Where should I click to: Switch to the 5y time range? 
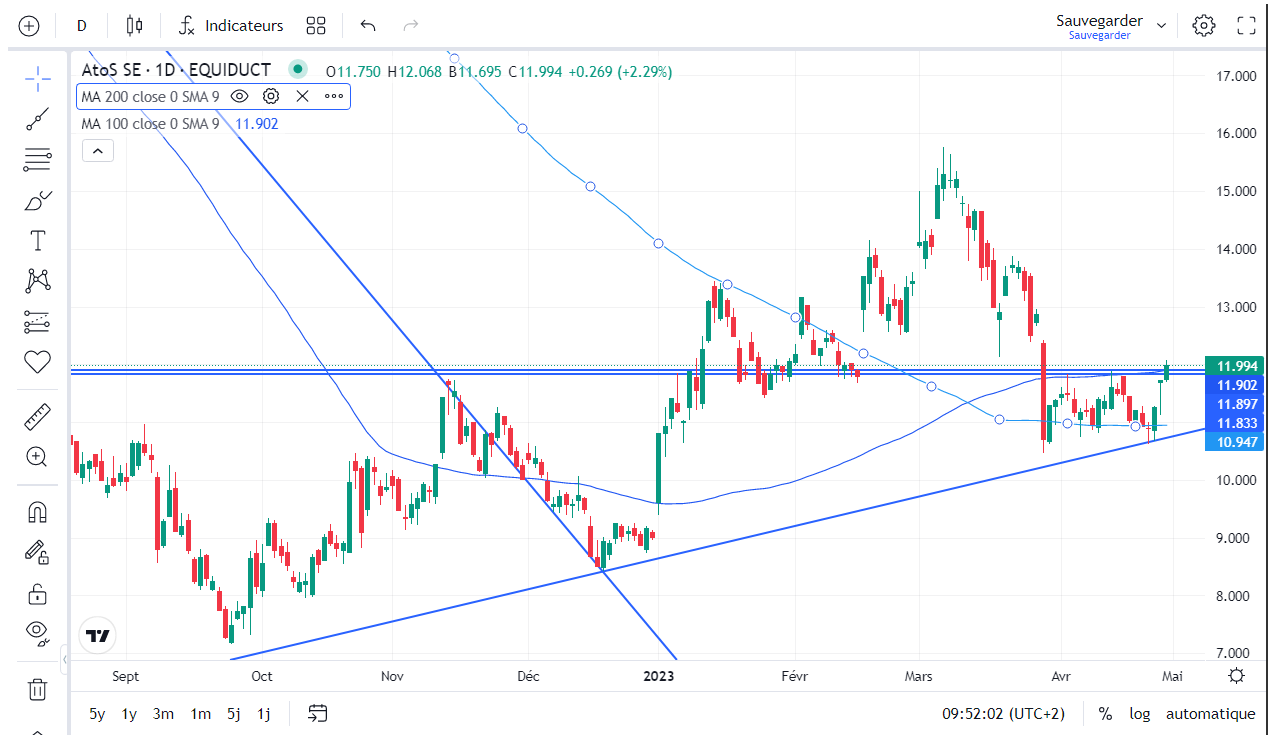[97, 714]
